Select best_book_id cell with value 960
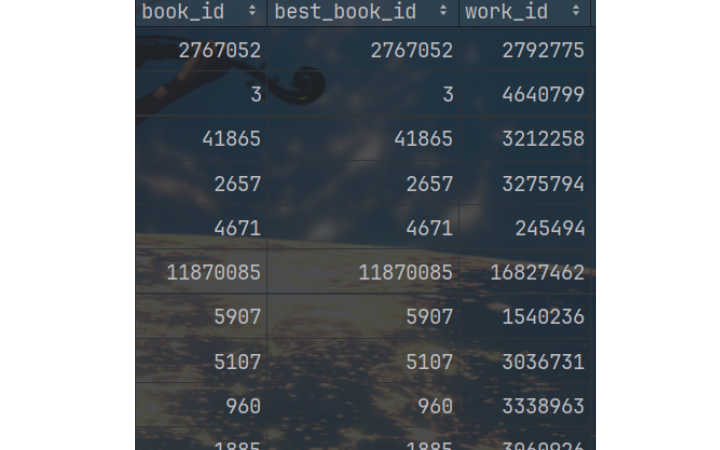The image size is (720, 450). (x=435, y=406)
